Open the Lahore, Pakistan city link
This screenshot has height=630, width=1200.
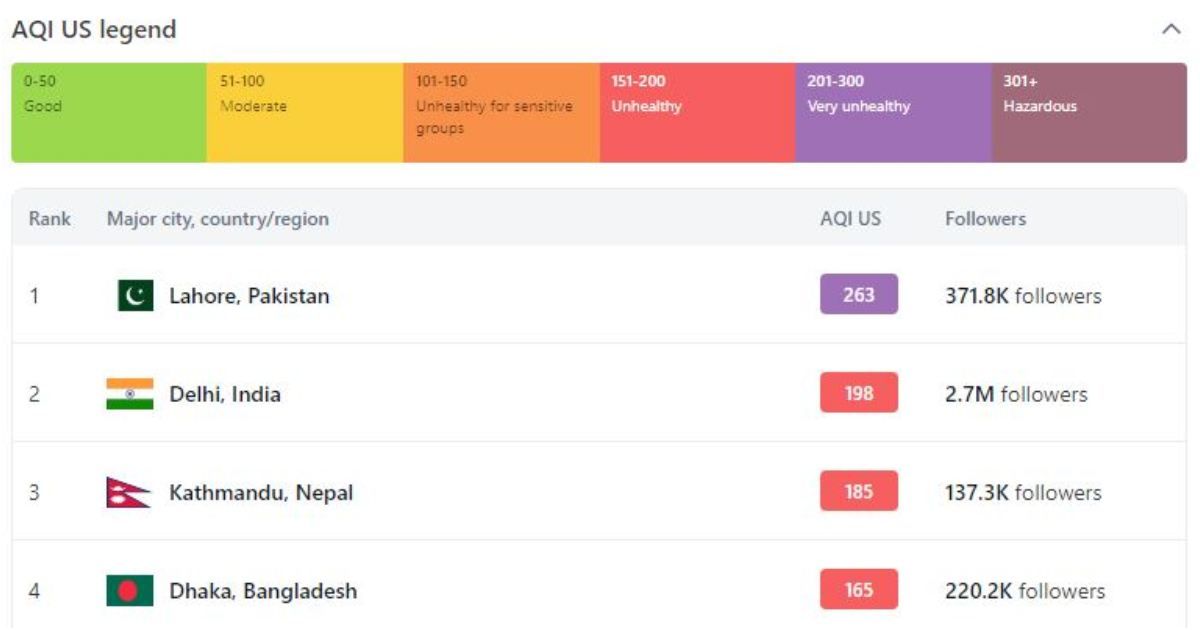pyautogui.click(x=249, y=296)
